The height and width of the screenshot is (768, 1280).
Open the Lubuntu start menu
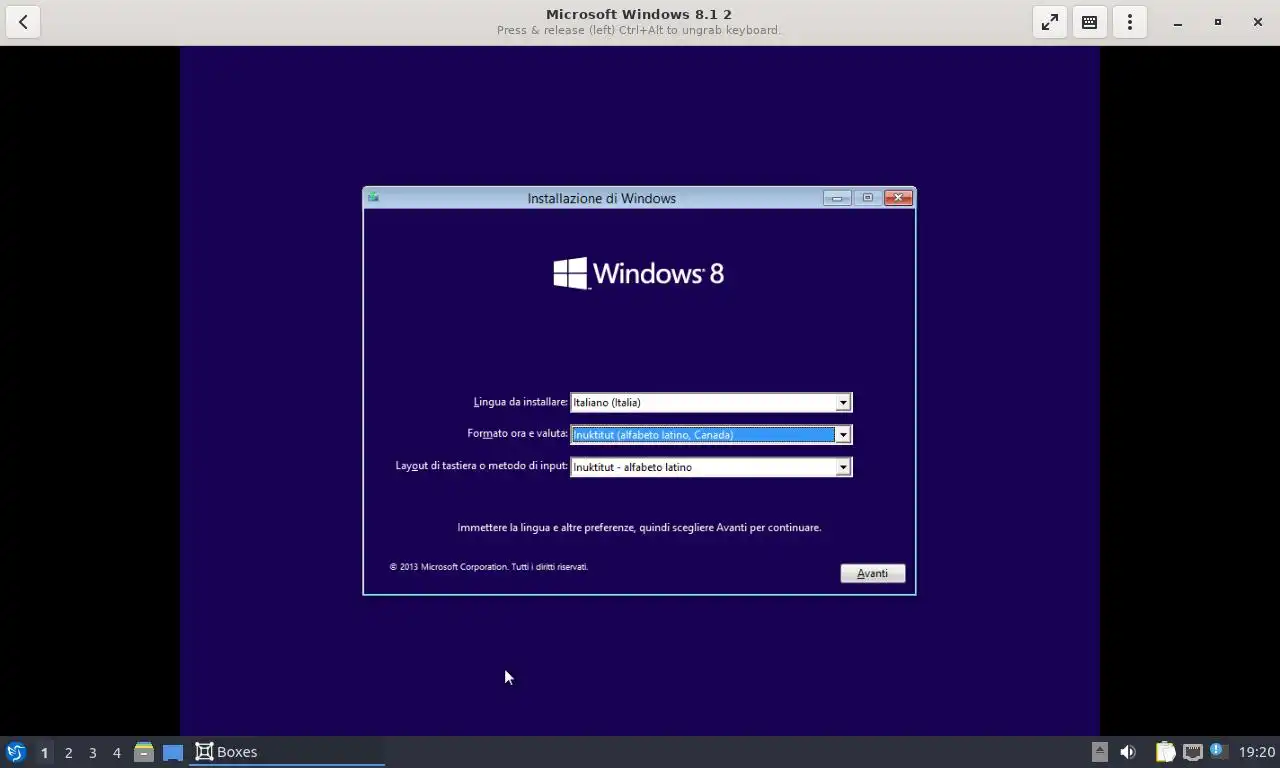pos(16,752)
